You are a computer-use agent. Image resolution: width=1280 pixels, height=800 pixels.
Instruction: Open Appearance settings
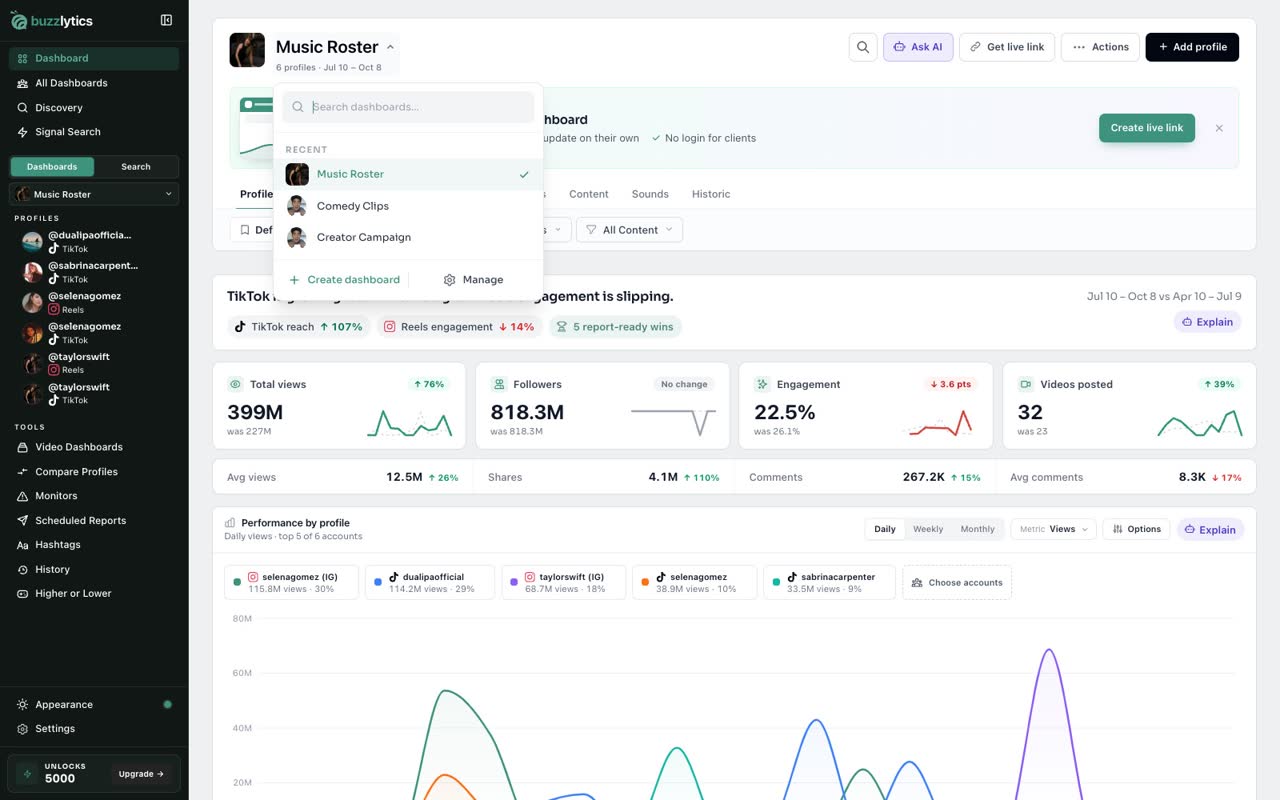(x=94, y=705)
